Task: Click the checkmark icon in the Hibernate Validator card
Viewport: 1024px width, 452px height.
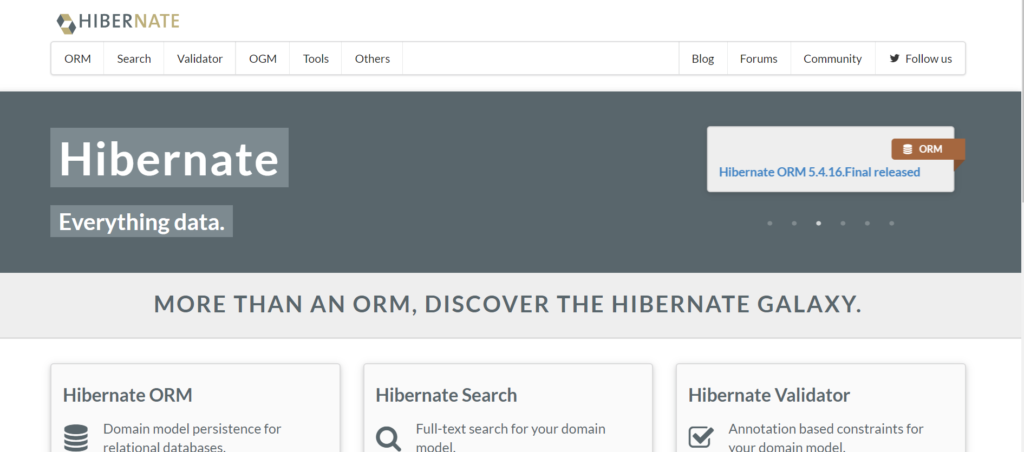Action: pyautogui.click(x=701, y=437)
